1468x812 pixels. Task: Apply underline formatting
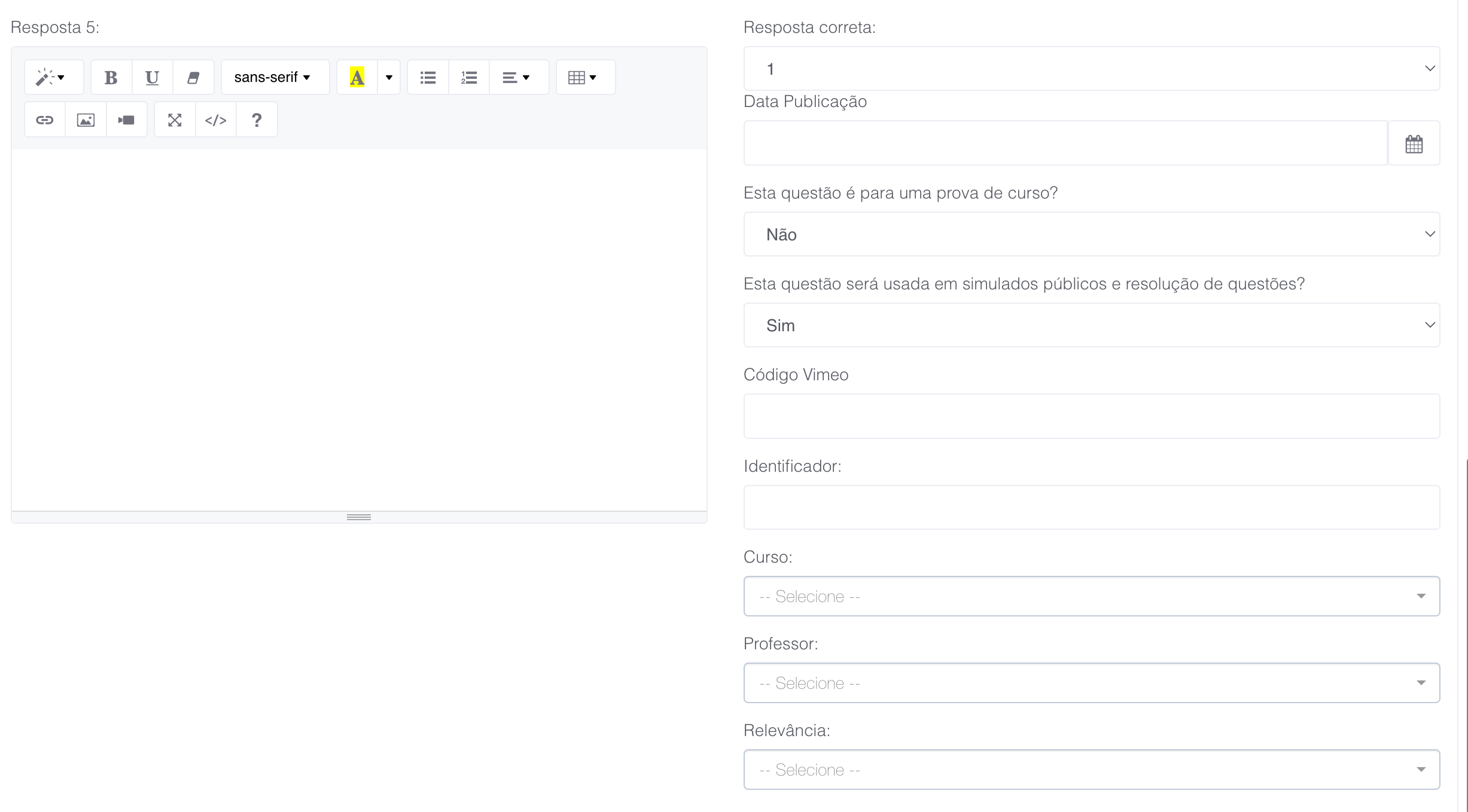pyautogui.click(x=152, y=77)
